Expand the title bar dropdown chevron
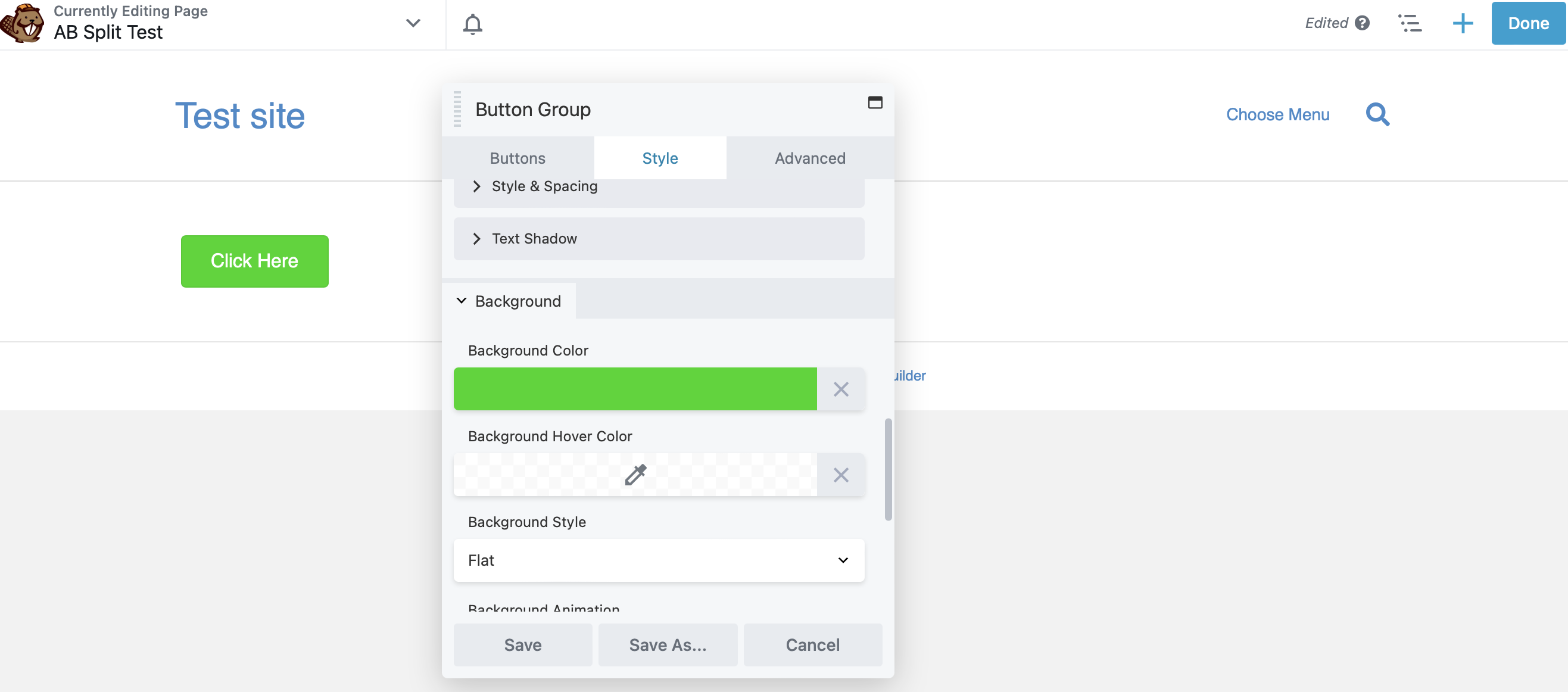Image resolution: width=1568 pixels, height=692 pixels. 413,23
